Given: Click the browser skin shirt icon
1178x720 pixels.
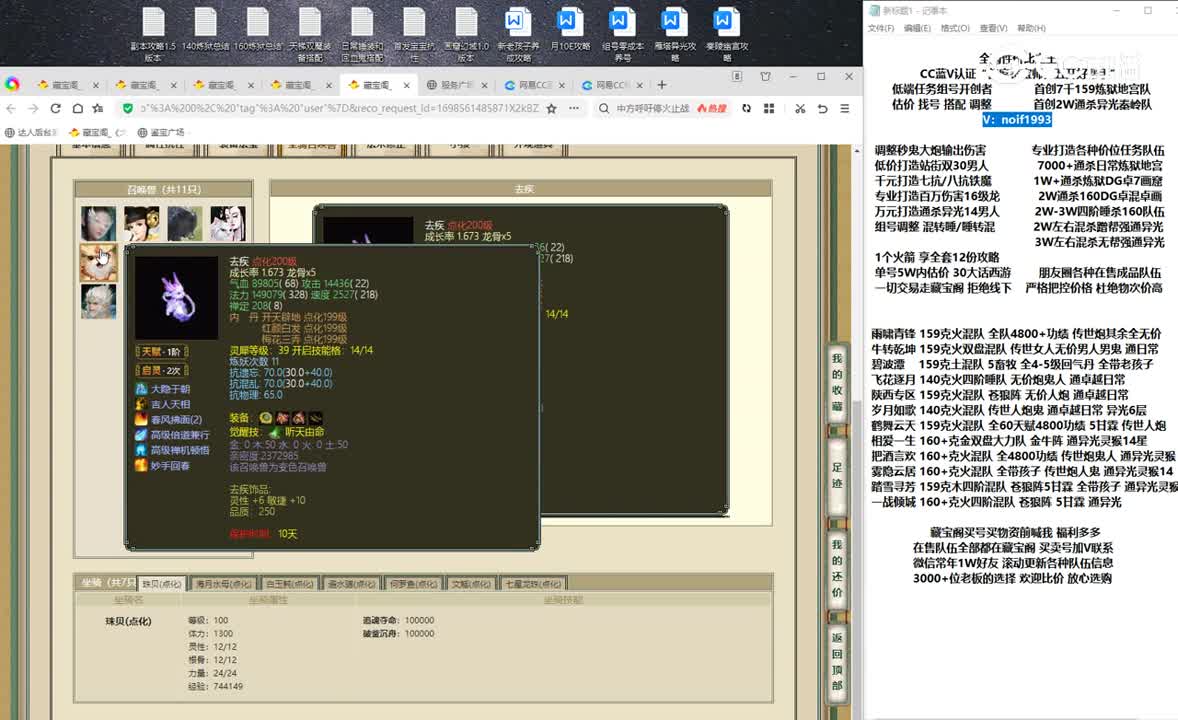Looking at the screenshot, I should click(766, 77).
